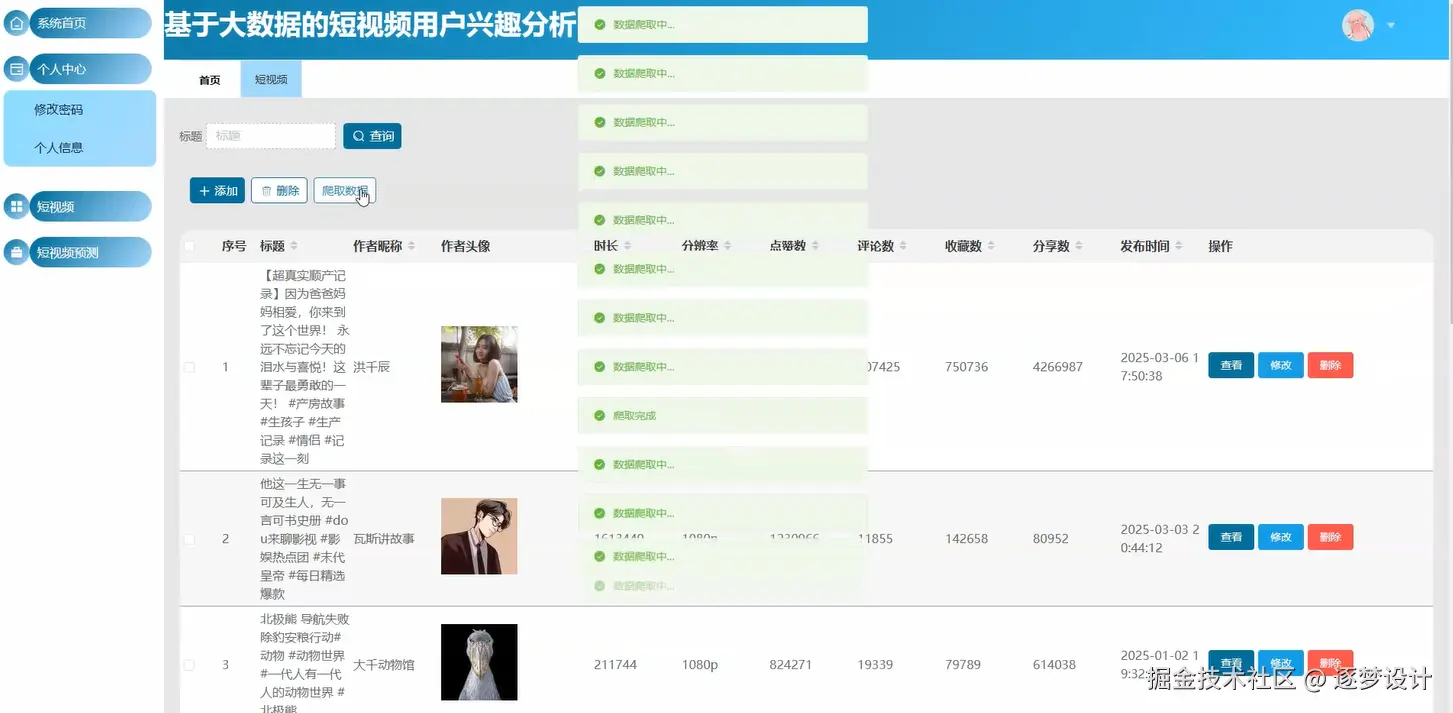Screen dimensions: 1453x713
Task: Click the 瓦斯讲故事 author avatar thumbnail
Action: [479, 536]
